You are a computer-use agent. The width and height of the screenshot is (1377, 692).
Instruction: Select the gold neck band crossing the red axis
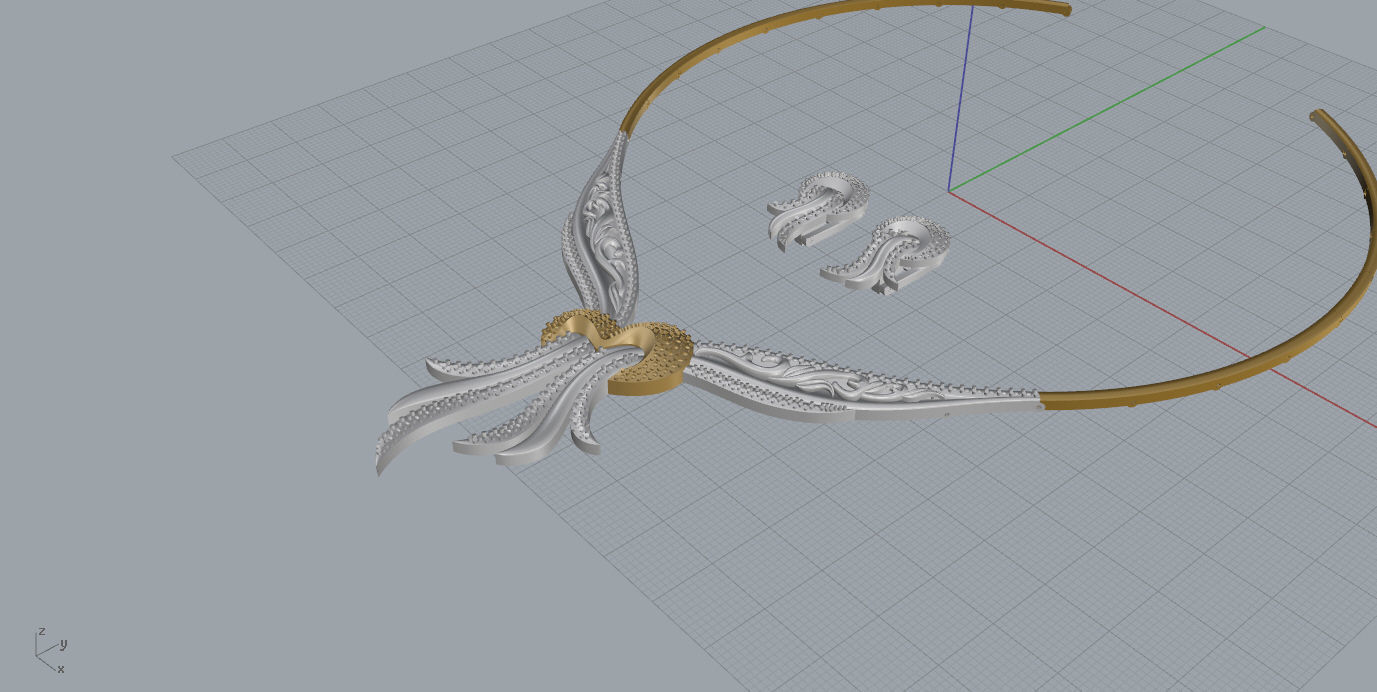click(1290, 355)
